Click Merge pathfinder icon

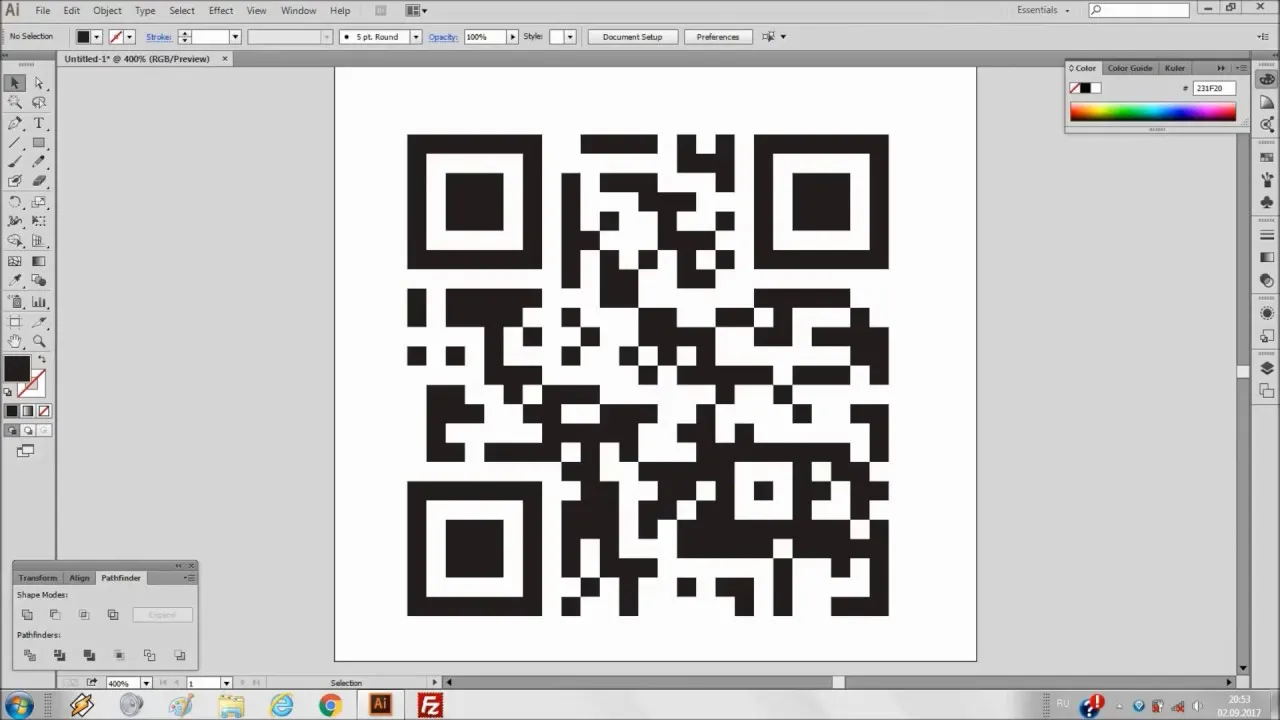click(89, 655)
